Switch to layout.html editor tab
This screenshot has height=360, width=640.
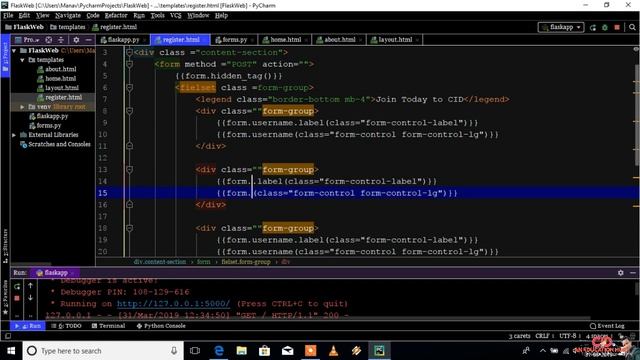click(x=394, y=40)
